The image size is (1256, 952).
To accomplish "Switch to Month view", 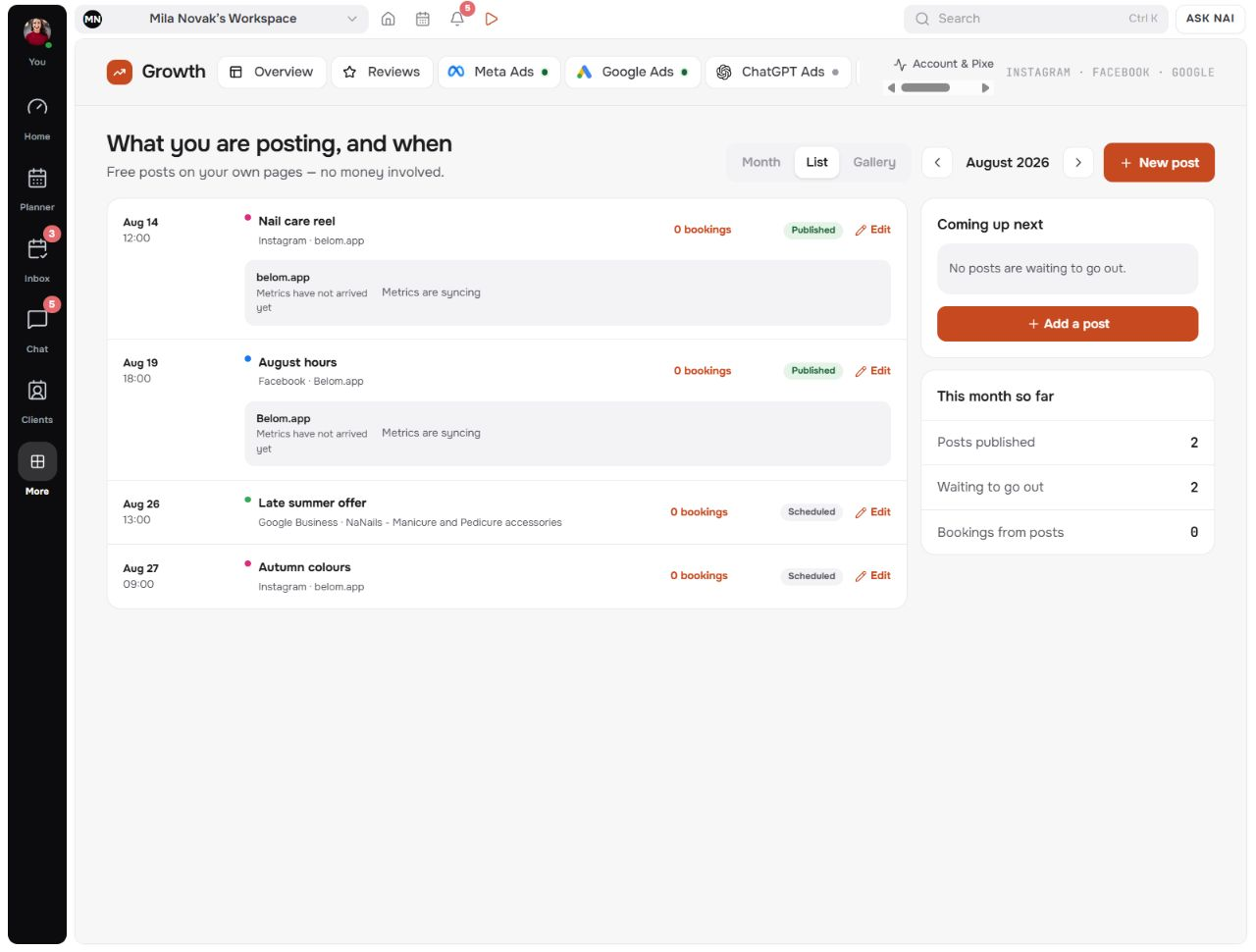I will [x=761, y=163].
